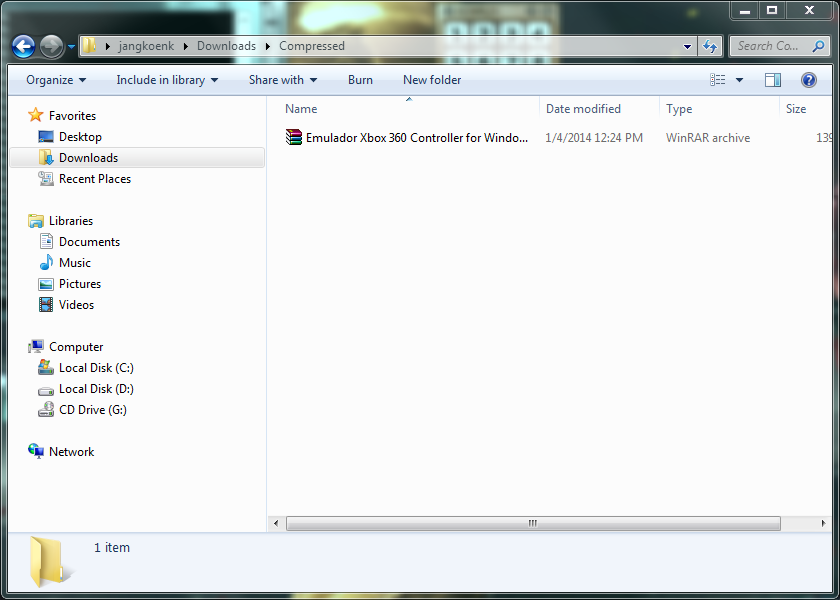Click the WinRAR archive type cell
The height and width of the screenshot is (600, 840).
pos(708,138)
